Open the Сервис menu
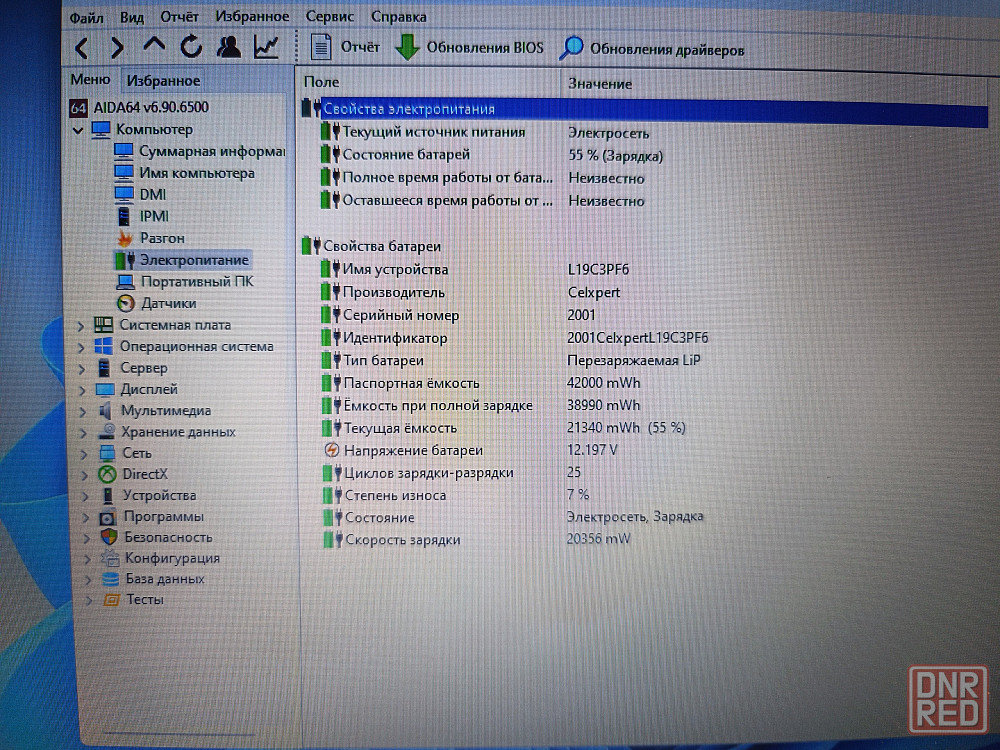1000x750 pixels. coord(329,16)
